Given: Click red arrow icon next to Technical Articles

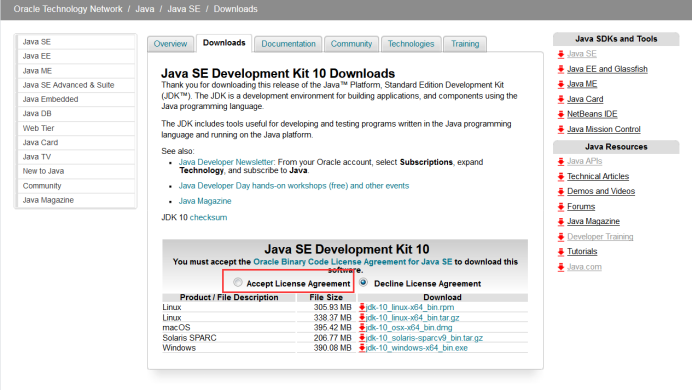Looking at the screenshot, I should coord(561,176).
